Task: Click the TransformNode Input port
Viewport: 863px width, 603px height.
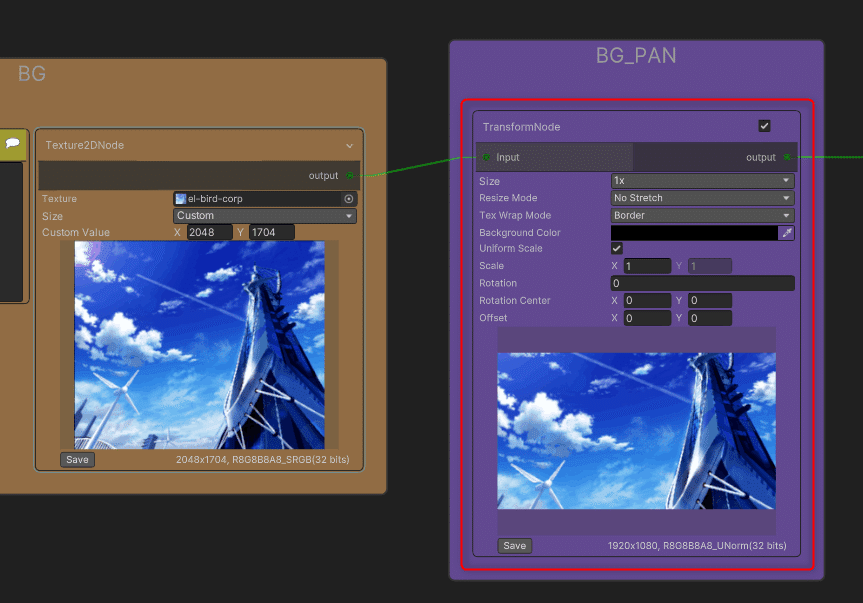Action: (x=486, y=157)
